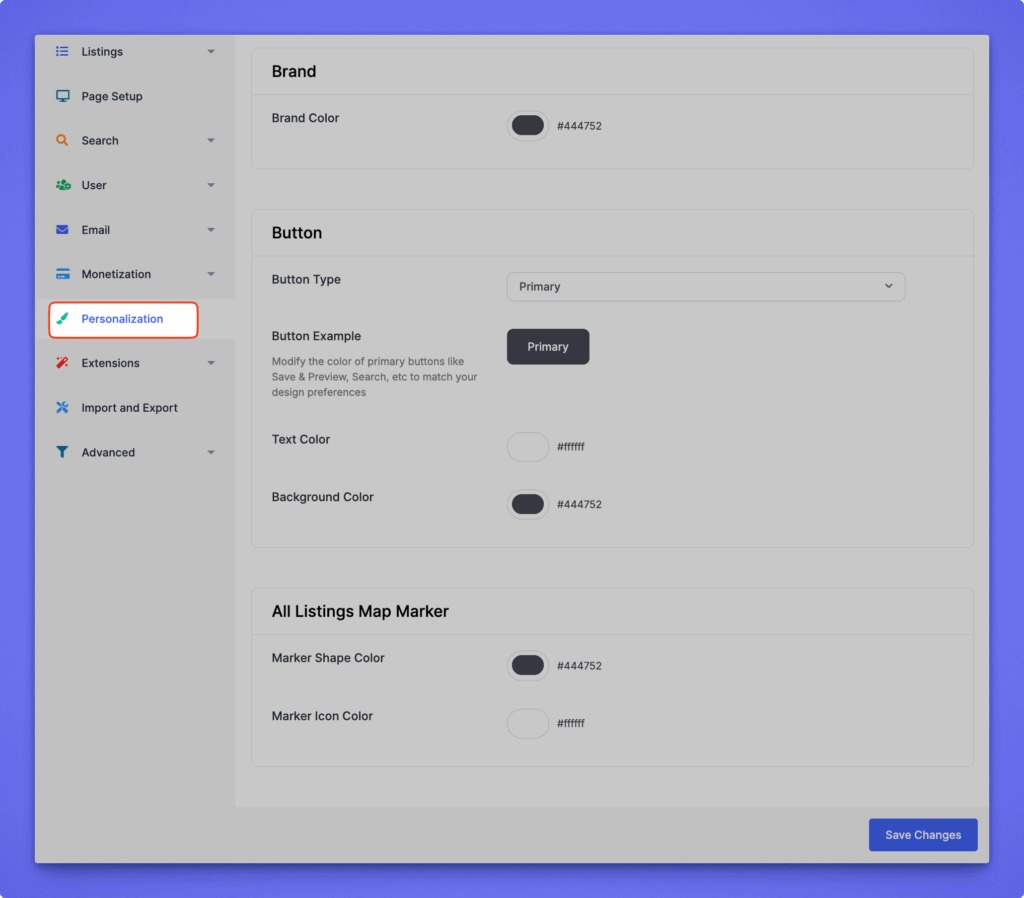Click the Search magnifier icon in sidebar
The width and height of the screenshot is (1024, 898).
point(62,141)
